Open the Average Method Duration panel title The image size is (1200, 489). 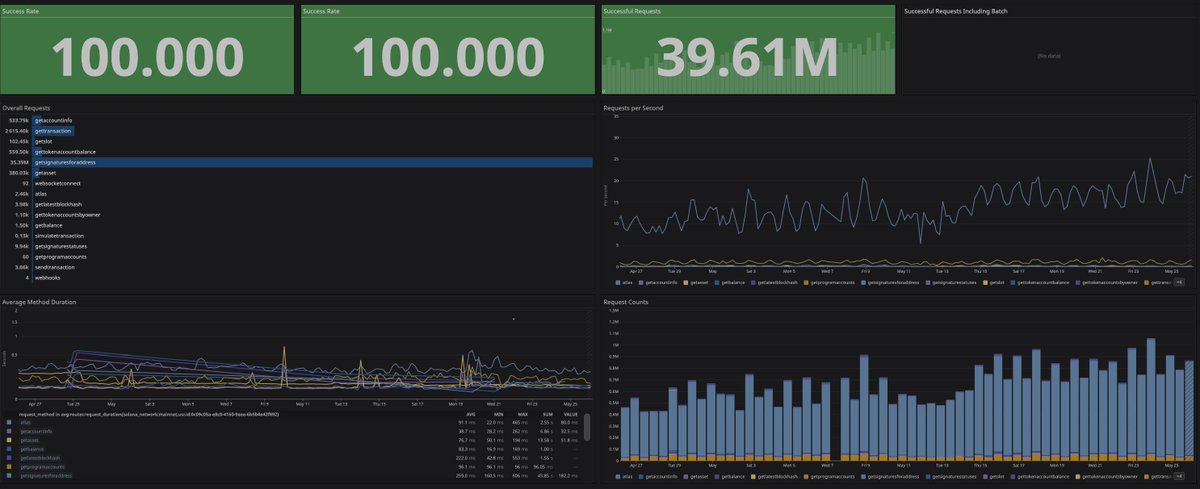coord(39,301)
